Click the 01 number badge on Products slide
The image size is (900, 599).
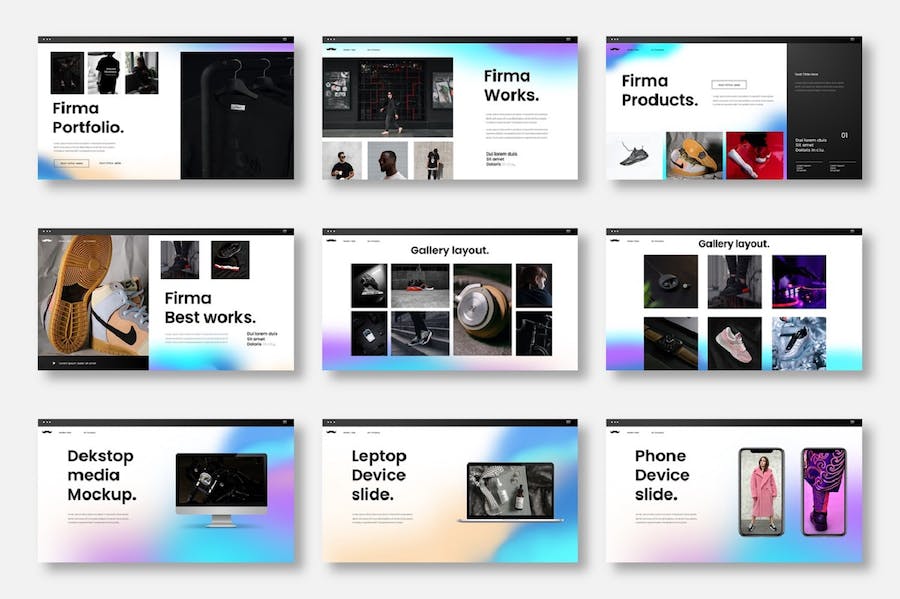click(x=844, y=135)
